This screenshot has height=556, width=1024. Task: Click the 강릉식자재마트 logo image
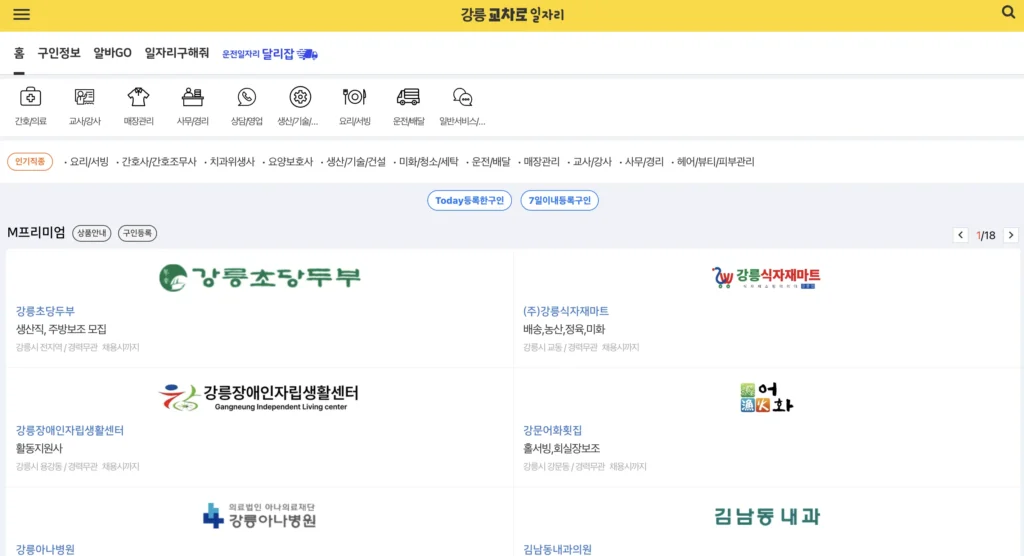point(767,278)
